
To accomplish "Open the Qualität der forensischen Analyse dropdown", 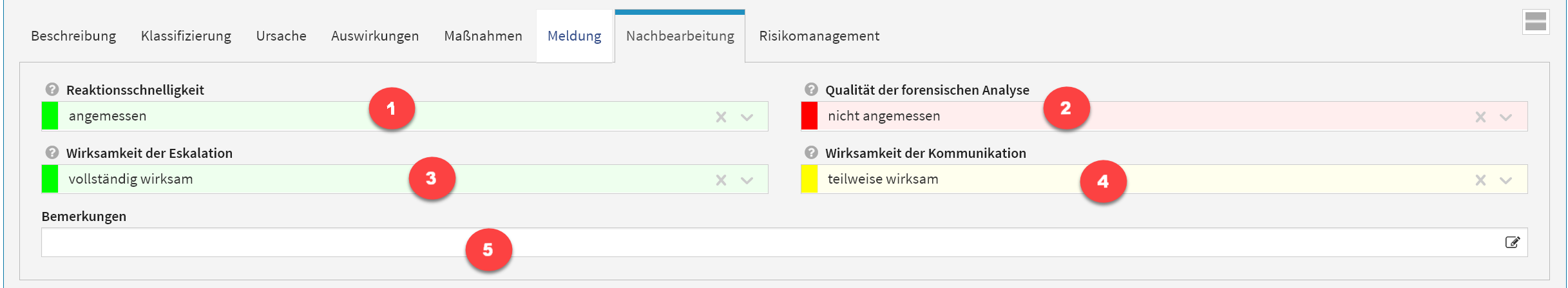I will [1506, 117].
